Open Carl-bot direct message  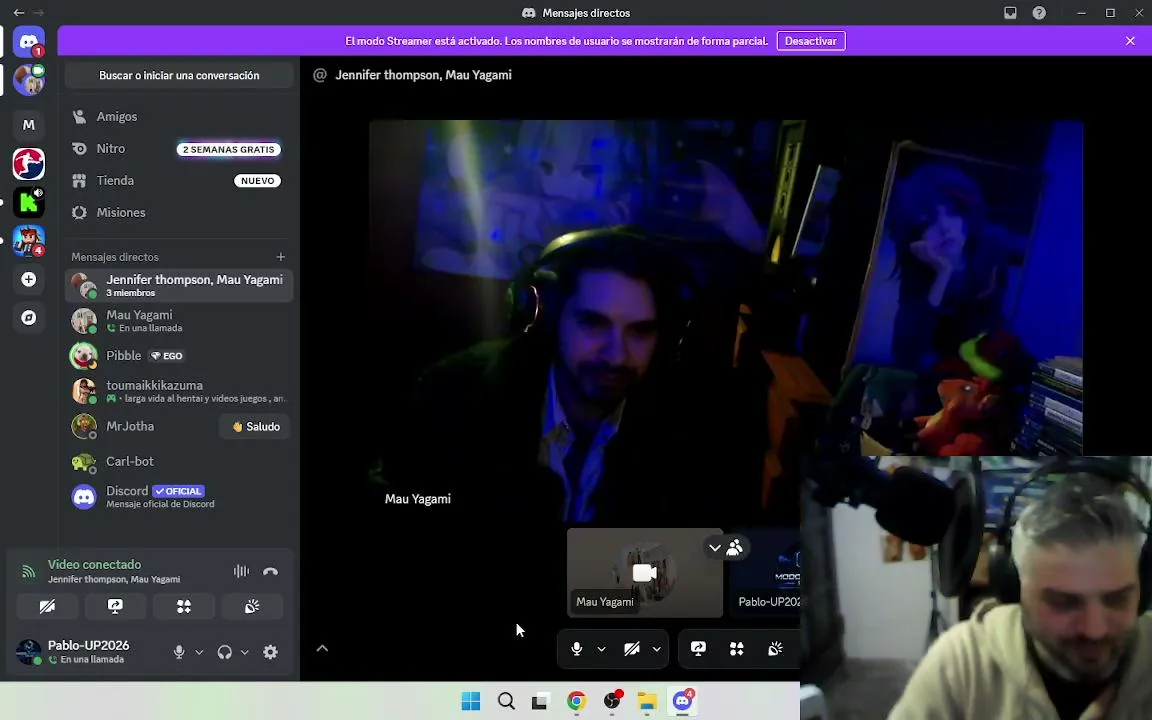pos(179,461)
